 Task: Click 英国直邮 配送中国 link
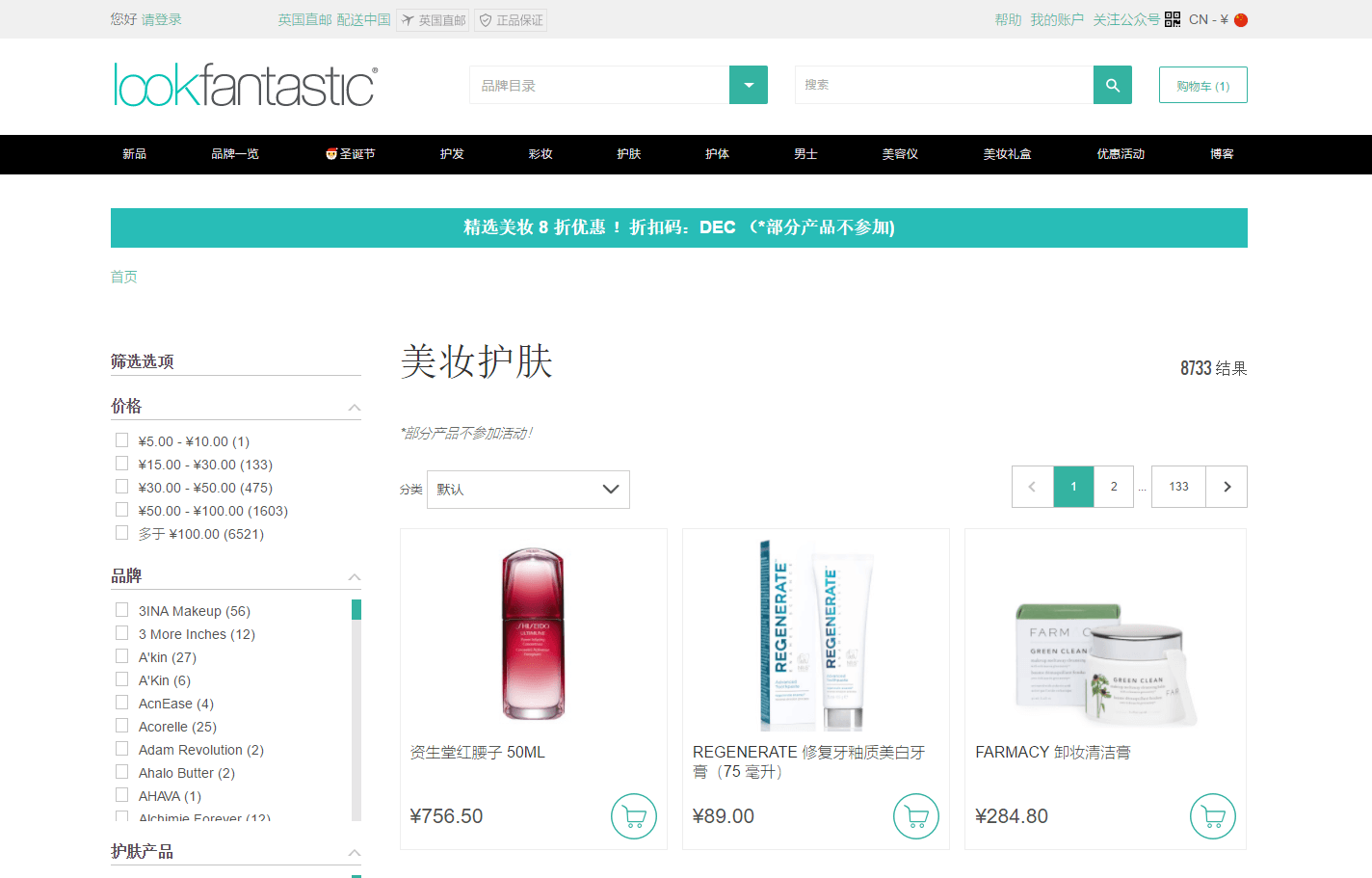tap(334, 19)
